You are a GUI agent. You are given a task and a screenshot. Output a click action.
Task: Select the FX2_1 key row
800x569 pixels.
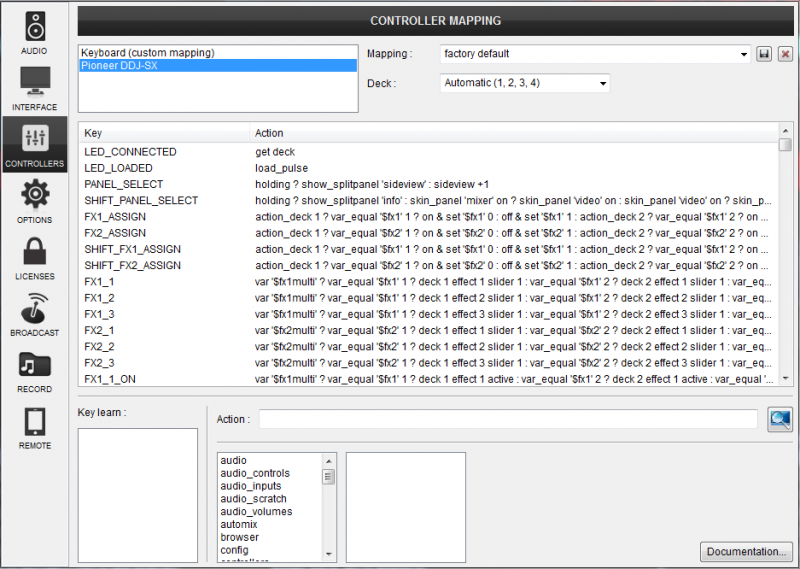[x=429, y=331]
